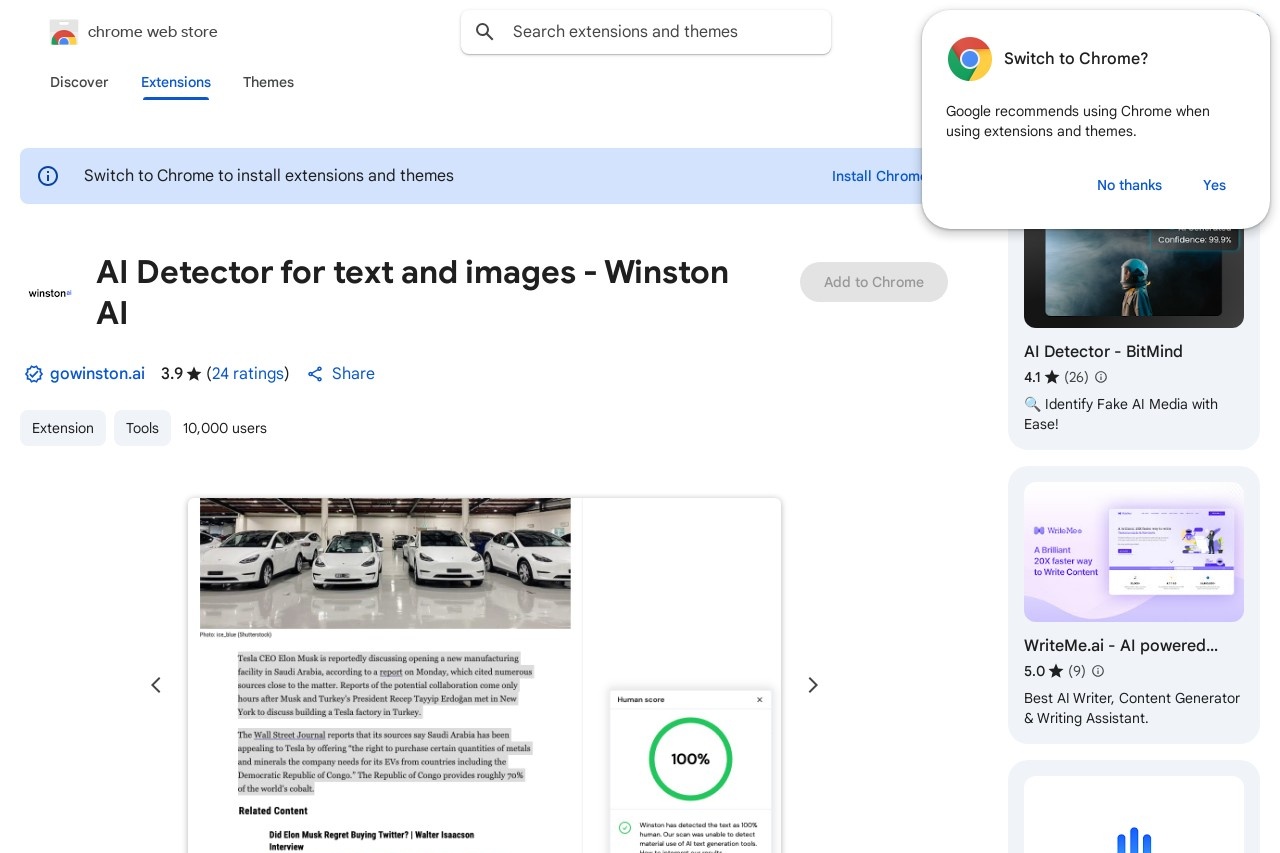Confirm with Yes in Chrome popup
This screenshot has width=1280, height=853.
pos(1214,185)
